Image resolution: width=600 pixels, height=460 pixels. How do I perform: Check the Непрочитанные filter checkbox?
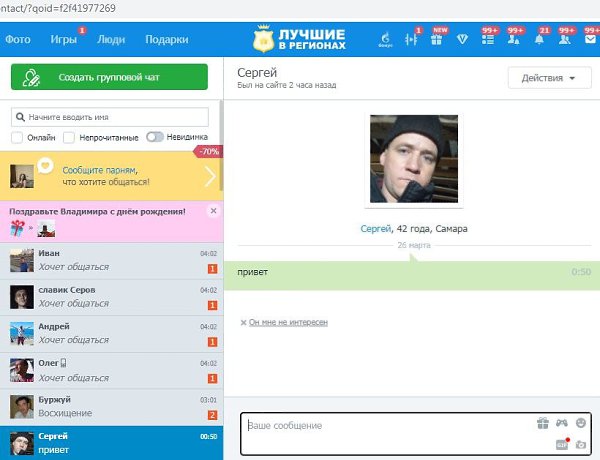coord(69,137)
